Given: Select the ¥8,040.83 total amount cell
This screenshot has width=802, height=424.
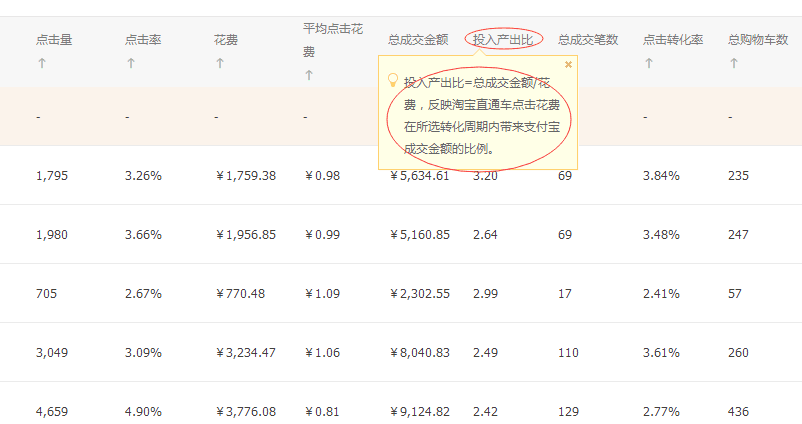Looking at the screenshot, I should pos(419,352).
